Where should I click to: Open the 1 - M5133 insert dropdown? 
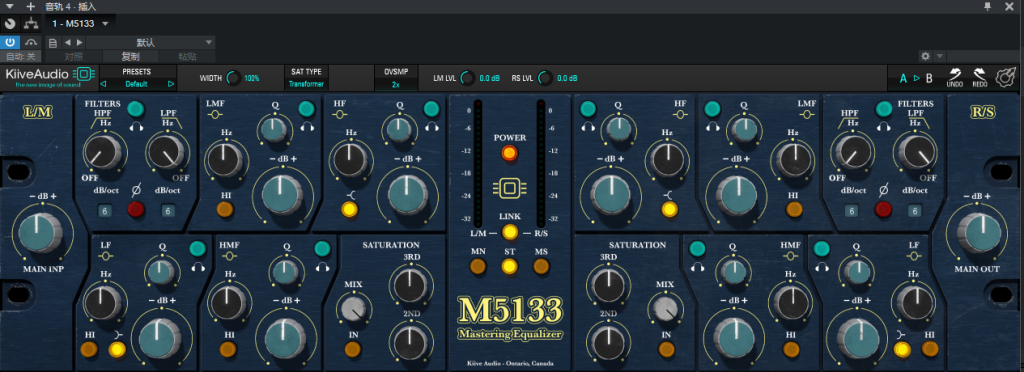coord(80,23)
